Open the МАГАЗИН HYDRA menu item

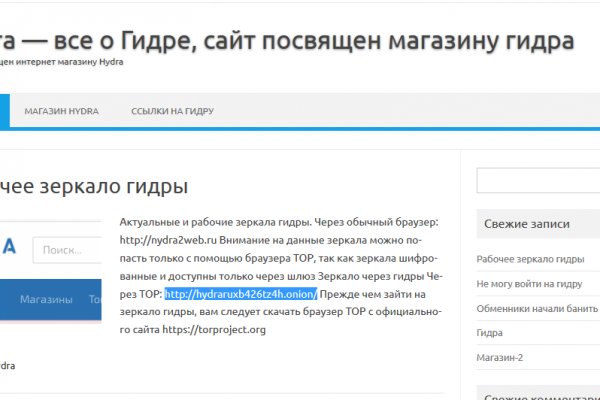tap(62, 111)
